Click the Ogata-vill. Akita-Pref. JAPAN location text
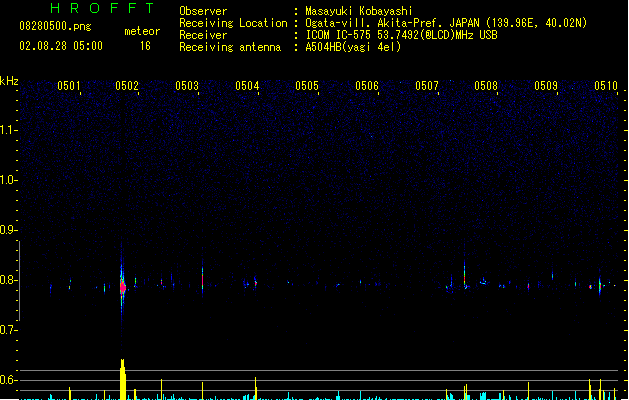 [x=446, y=23]
